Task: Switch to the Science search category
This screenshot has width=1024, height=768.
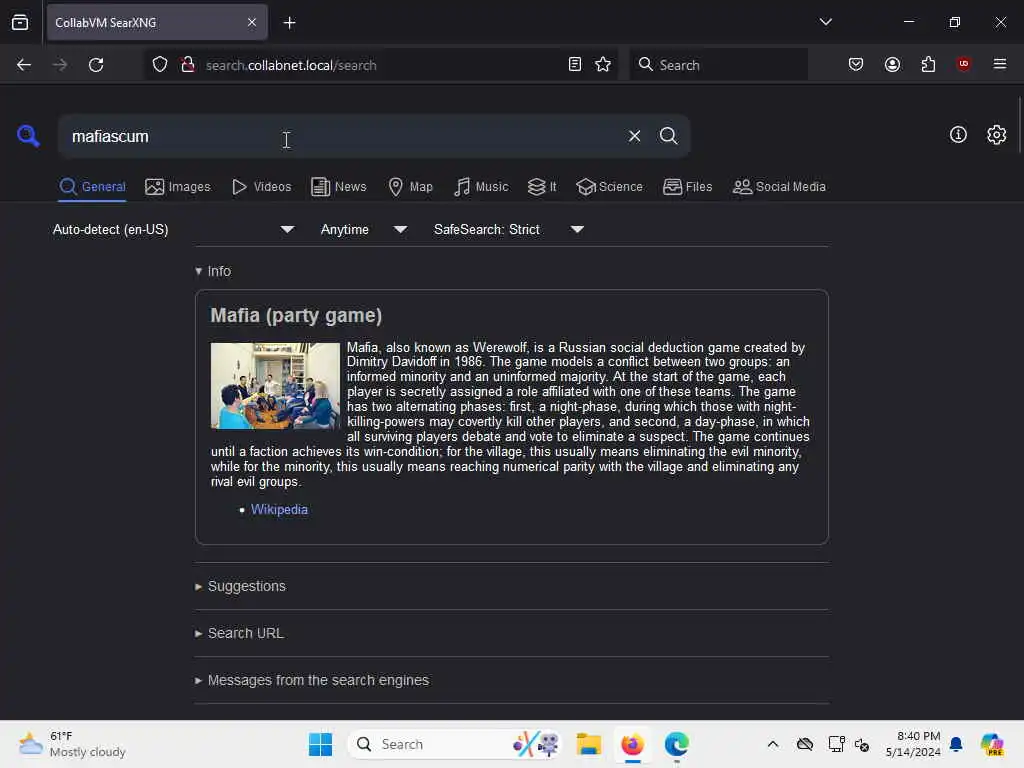Action: tap(609, 187)
